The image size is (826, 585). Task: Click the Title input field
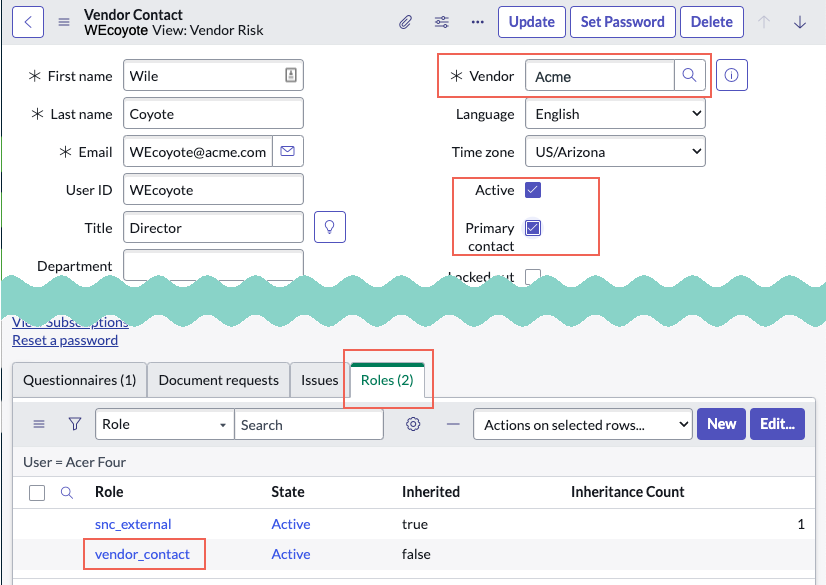213,227
